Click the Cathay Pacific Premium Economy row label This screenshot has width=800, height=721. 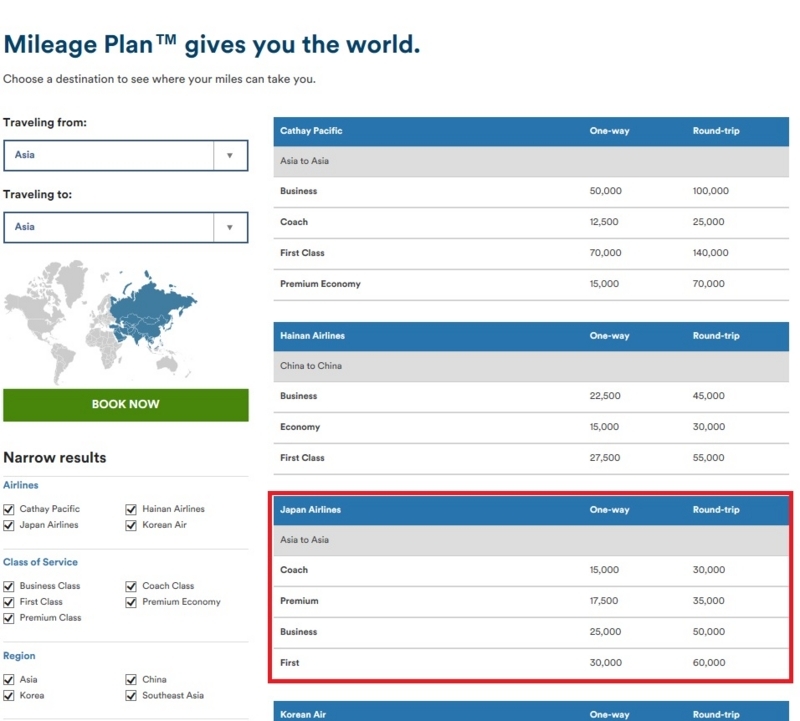pyautogui.click(x=320, y=284)
